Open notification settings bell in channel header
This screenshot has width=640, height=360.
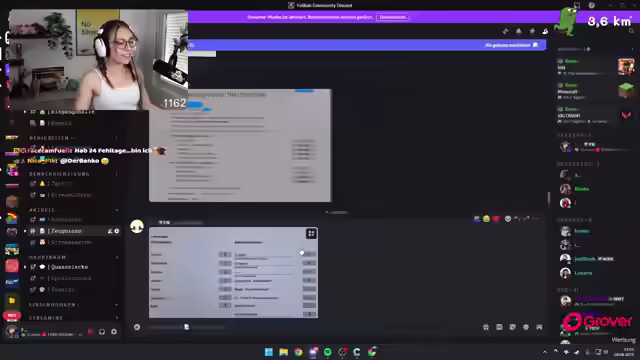[519, 31]
